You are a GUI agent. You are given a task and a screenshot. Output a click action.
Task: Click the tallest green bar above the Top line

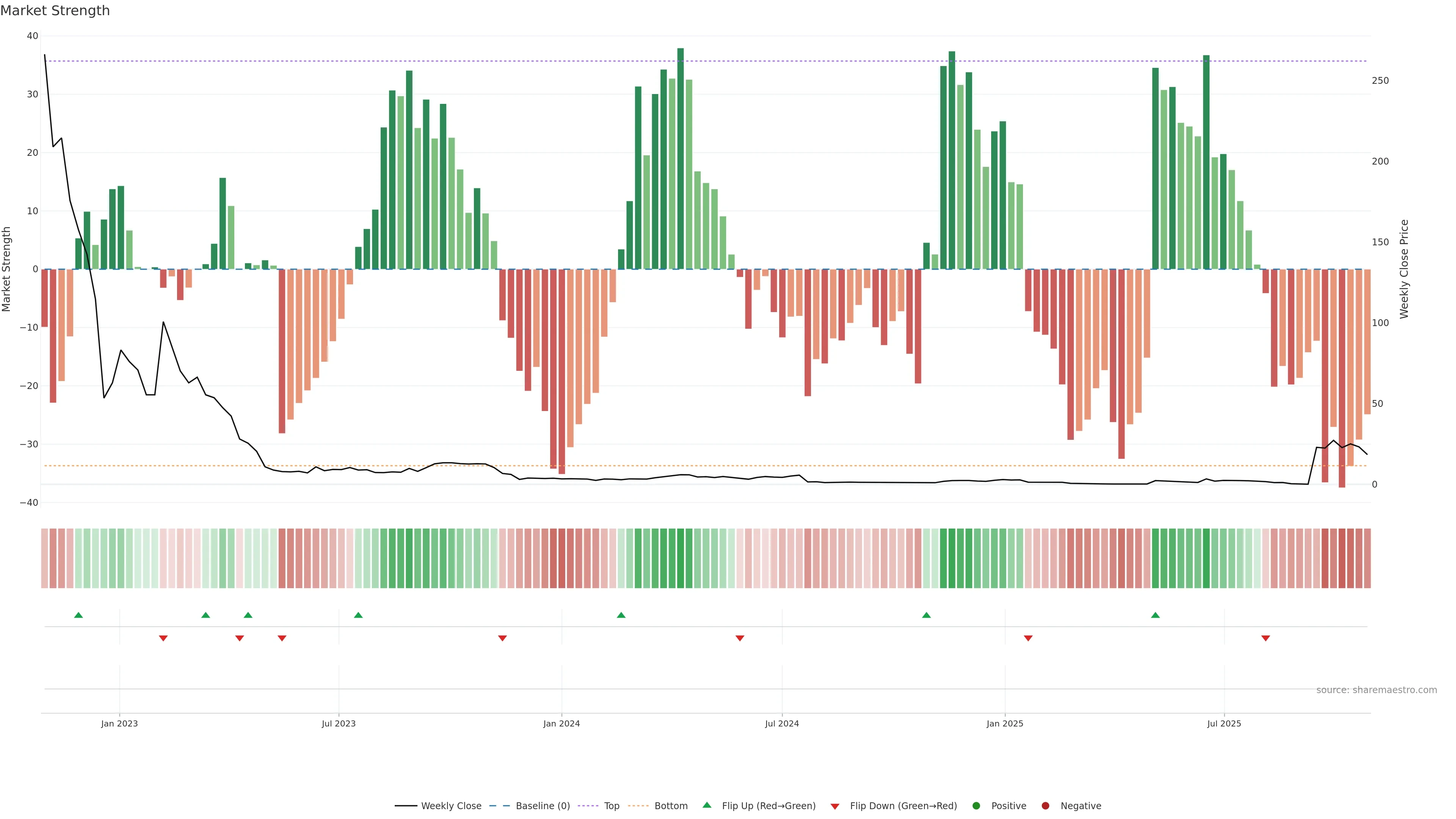pos(681,158)
